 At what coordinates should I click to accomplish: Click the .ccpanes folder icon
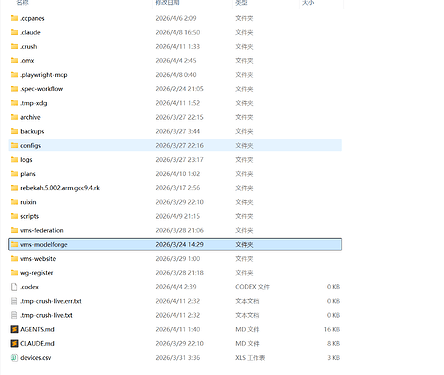pyautogui.click(x=14, y=18)
